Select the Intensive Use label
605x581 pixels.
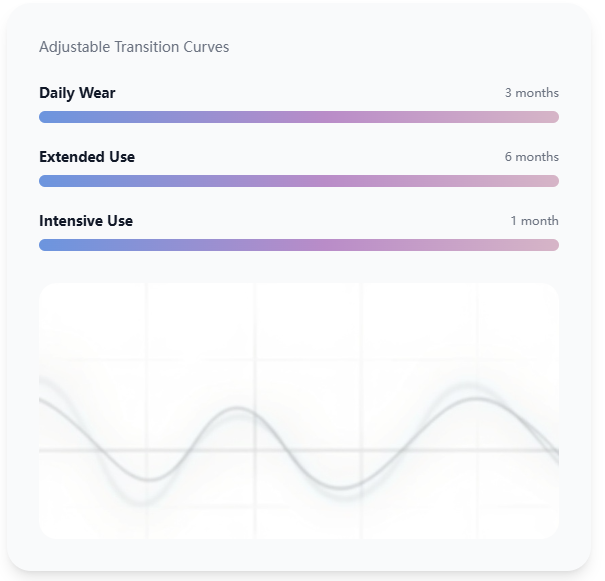click(x=86, y=221)
